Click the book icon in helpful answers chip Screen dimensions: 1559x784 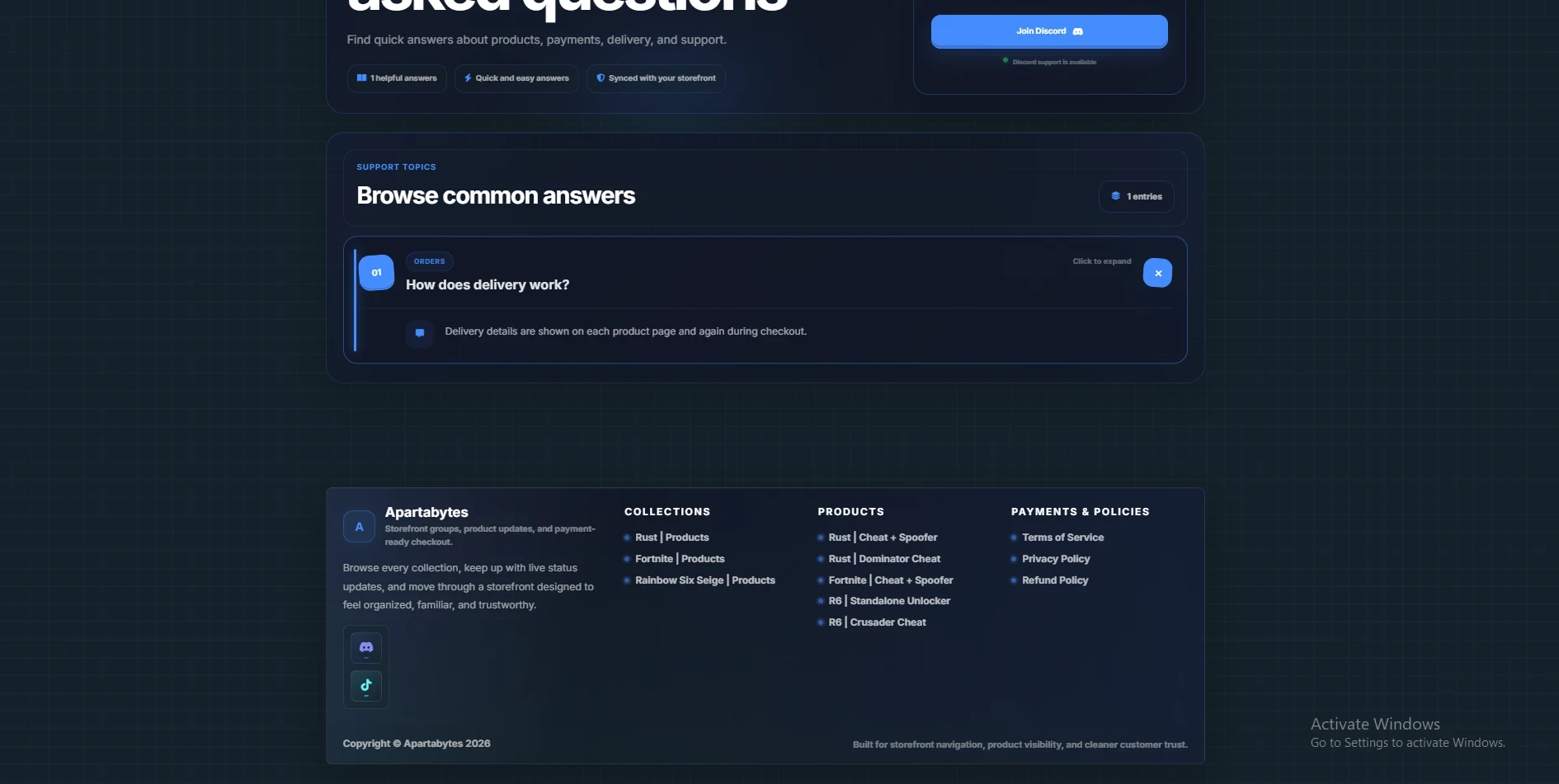click(361, 78)
